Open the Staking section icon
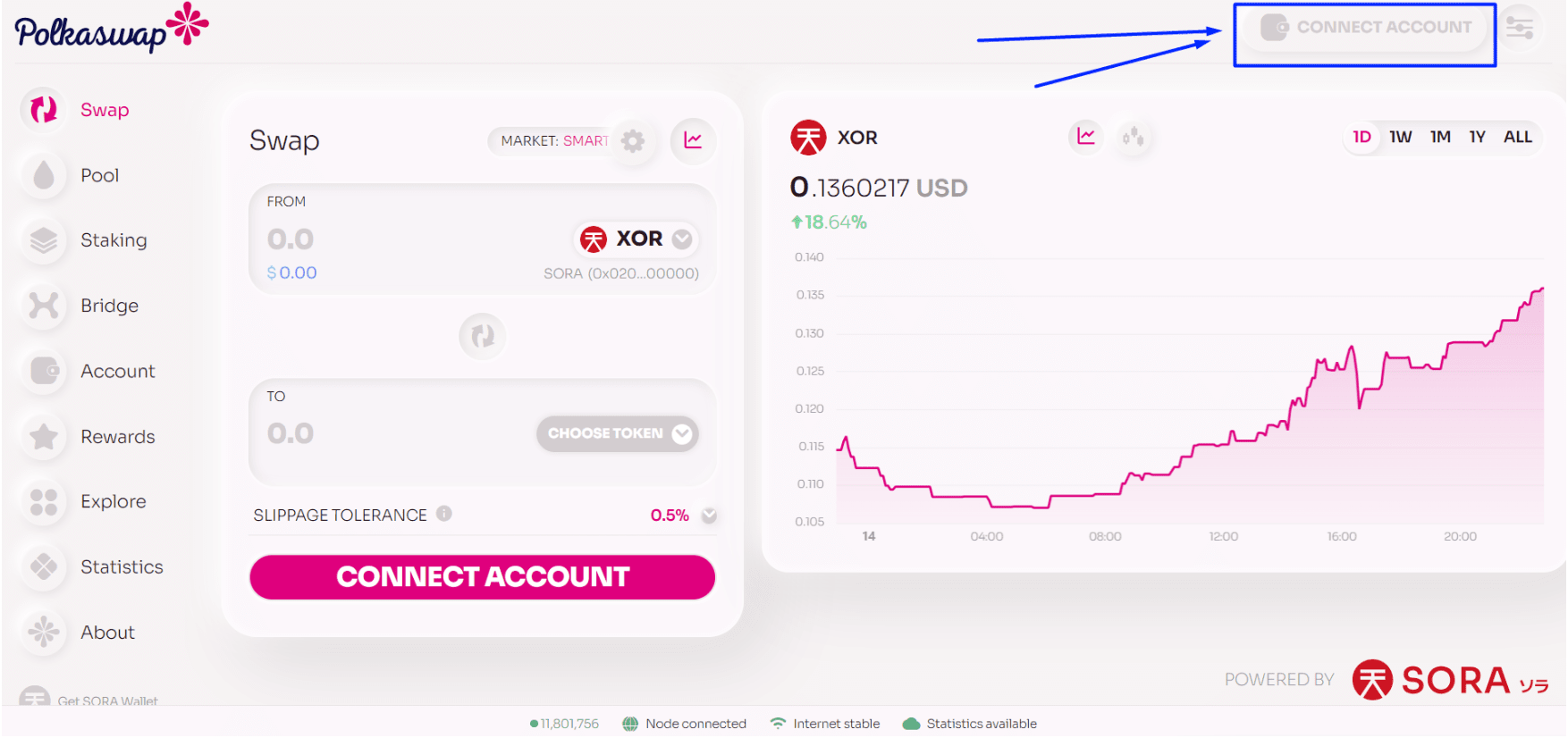Viewport: 1568px width, 738px height. click(43, 240)
